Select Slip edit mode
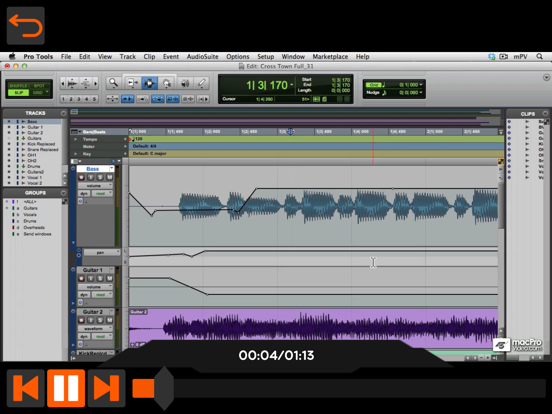The height and width of the screenshot is (414, 552). pos(18,93)
